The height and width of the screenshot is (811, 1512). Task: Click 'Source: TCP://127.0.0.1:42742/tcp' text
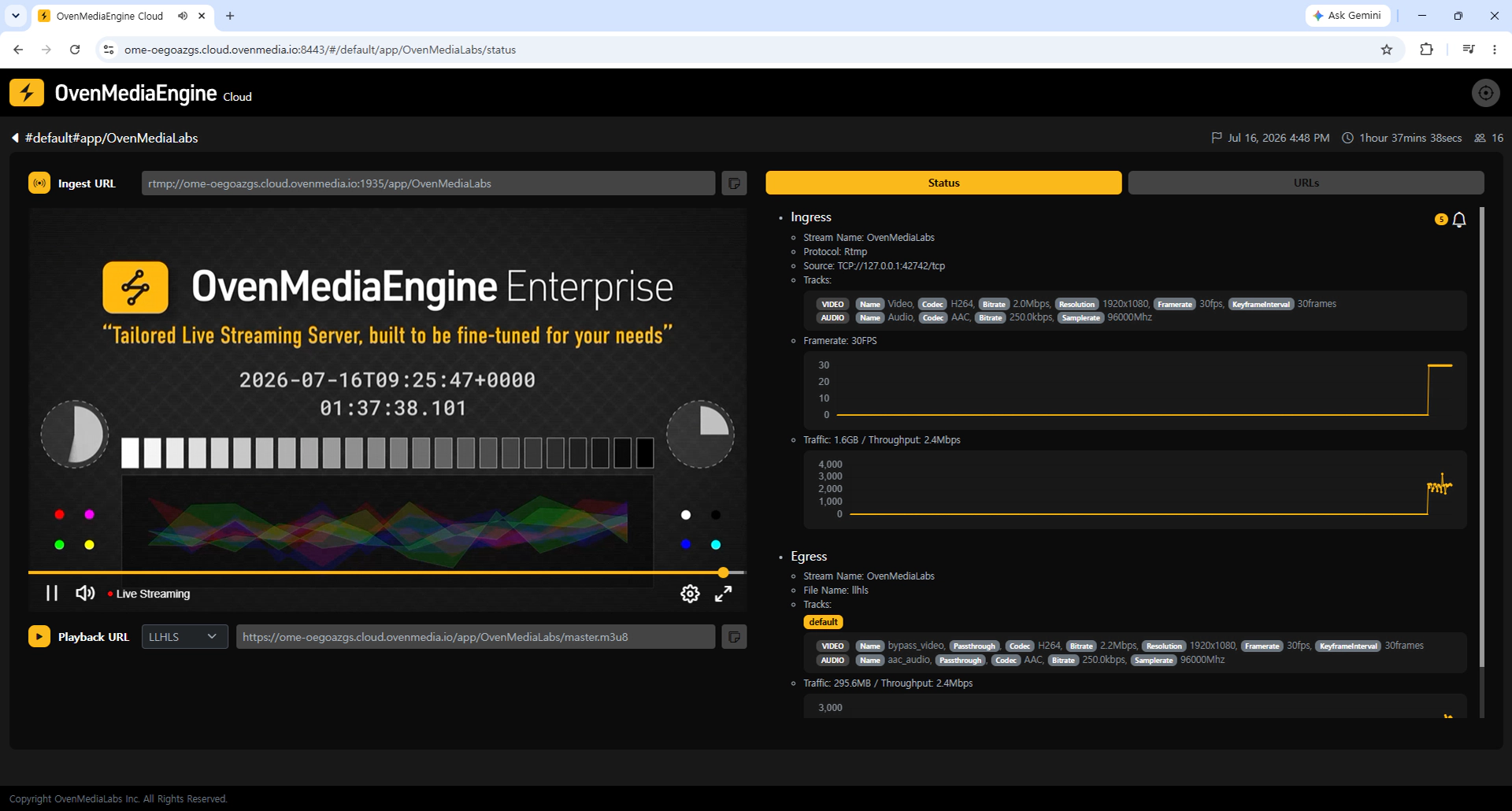(873, 266)
